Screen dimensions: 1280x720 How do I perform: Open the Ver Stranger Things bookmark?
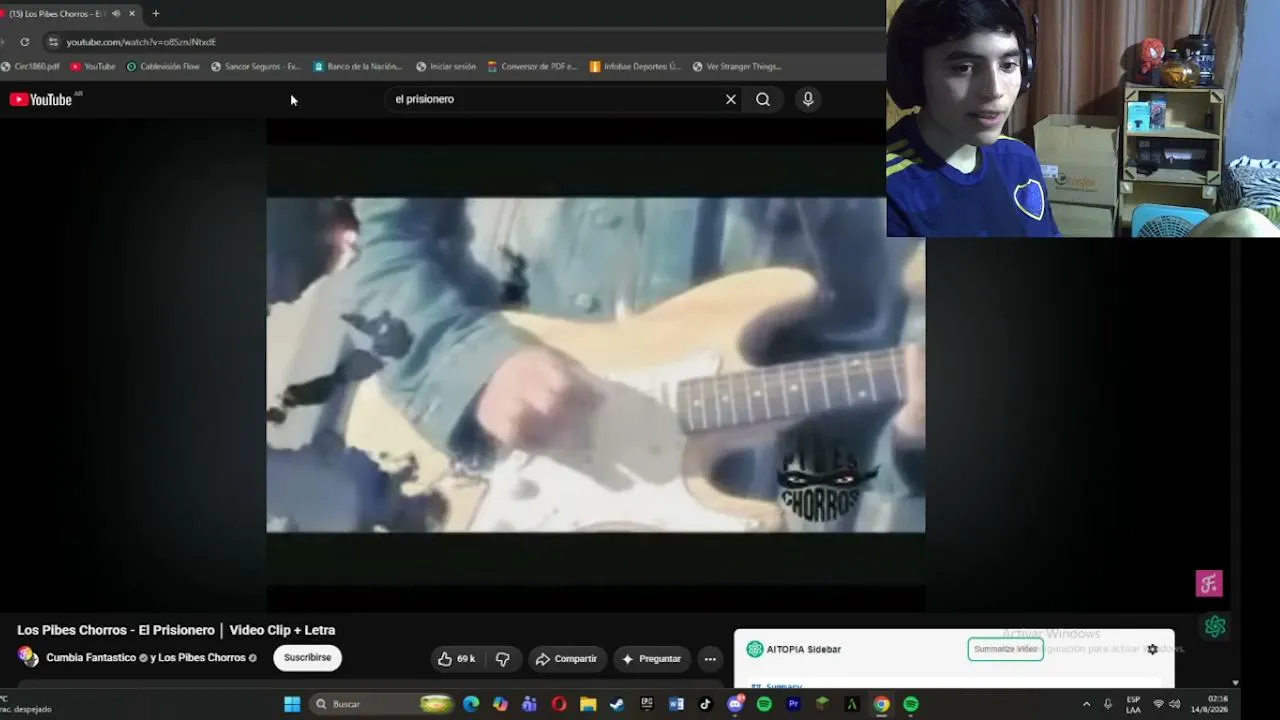click(737, 67)
